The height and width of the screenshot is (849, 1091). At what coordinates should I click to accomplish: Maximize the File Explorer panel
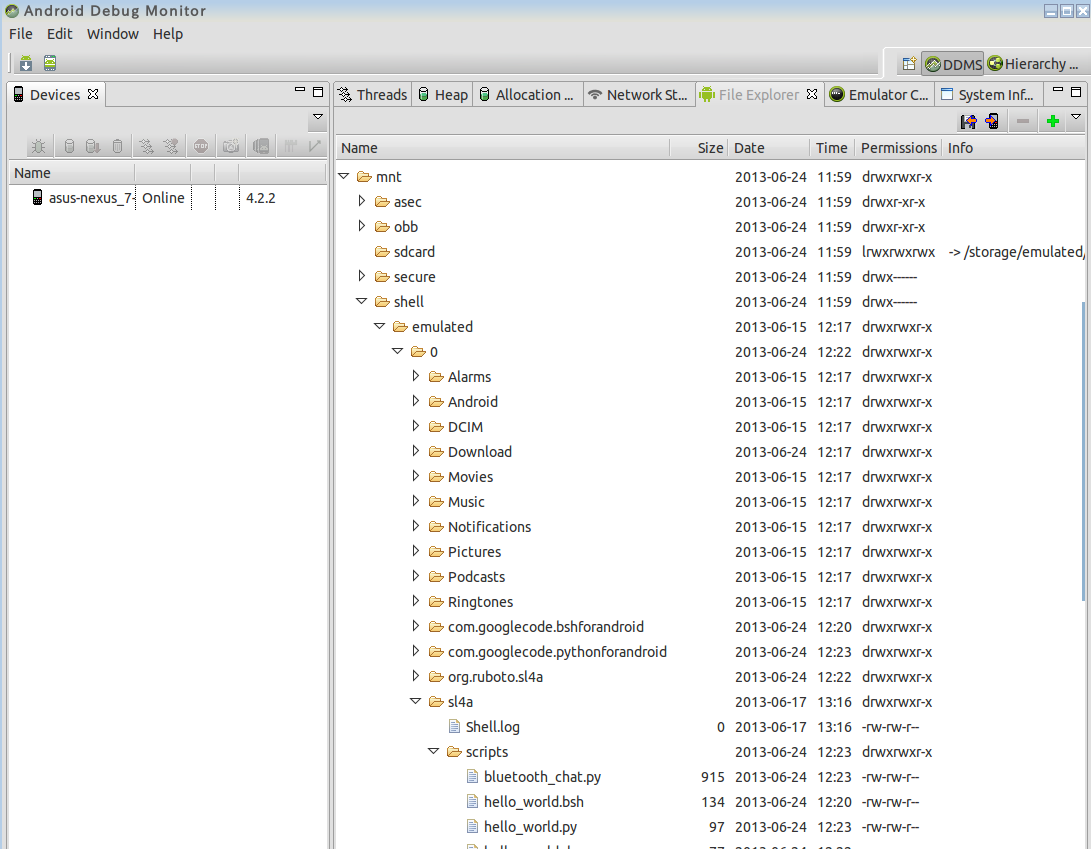(x=1076, y=91)
